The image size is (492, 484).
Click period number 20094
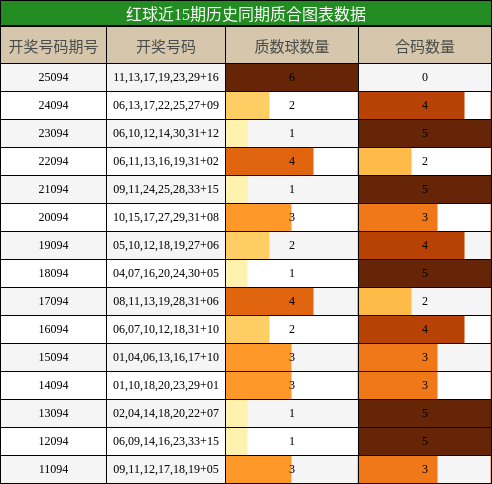tap(53, 217)
